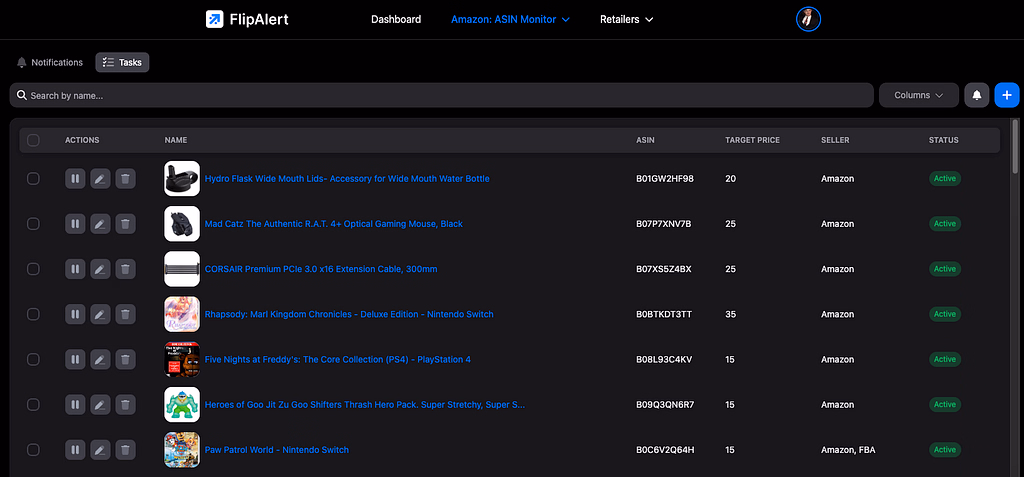Check the Paw Patrol World row checkbox
This screenshot has width=1024, height=477.
(x=33, y=450)
